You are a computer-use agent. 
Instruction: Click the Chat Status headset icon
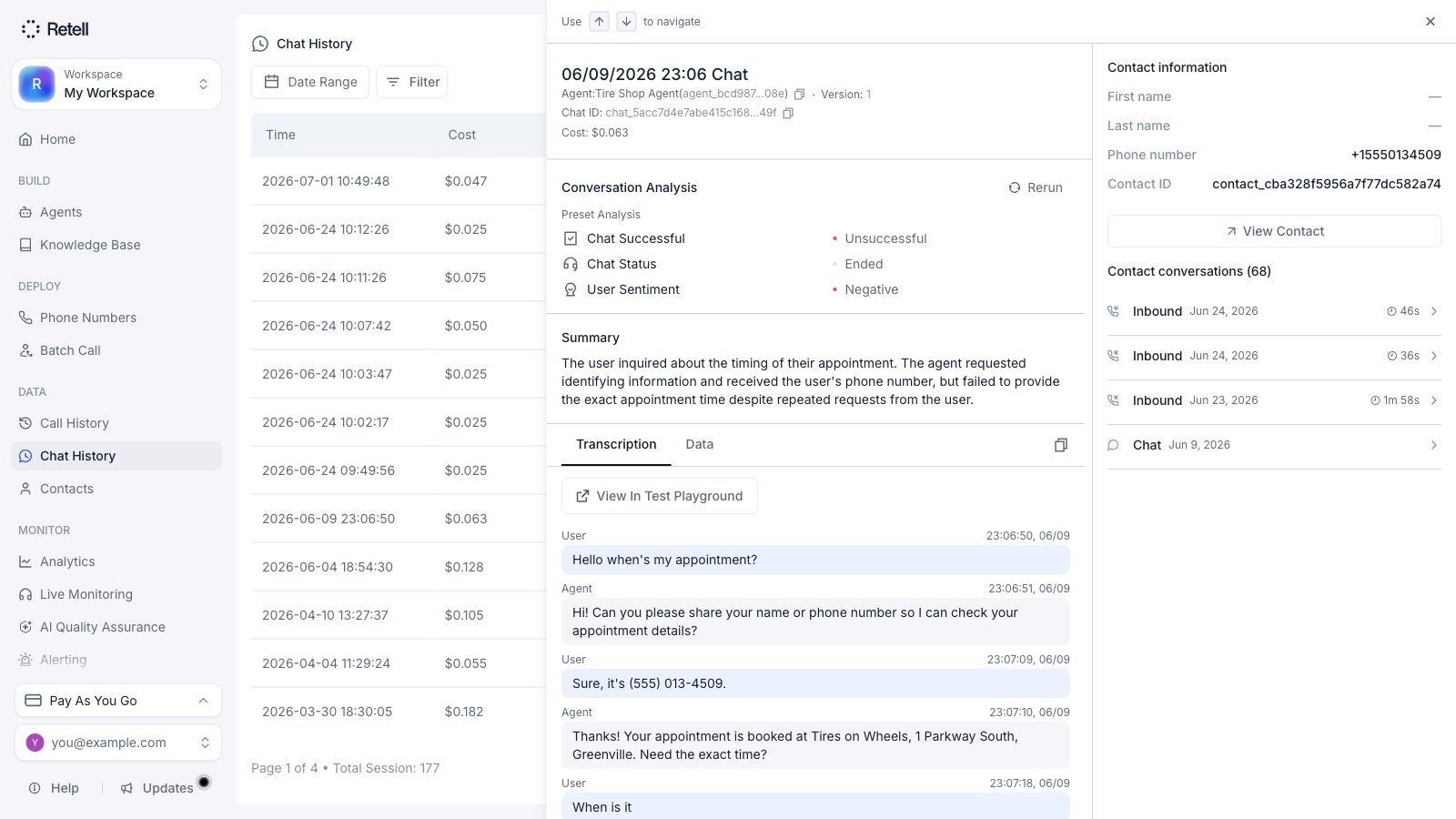571,264
